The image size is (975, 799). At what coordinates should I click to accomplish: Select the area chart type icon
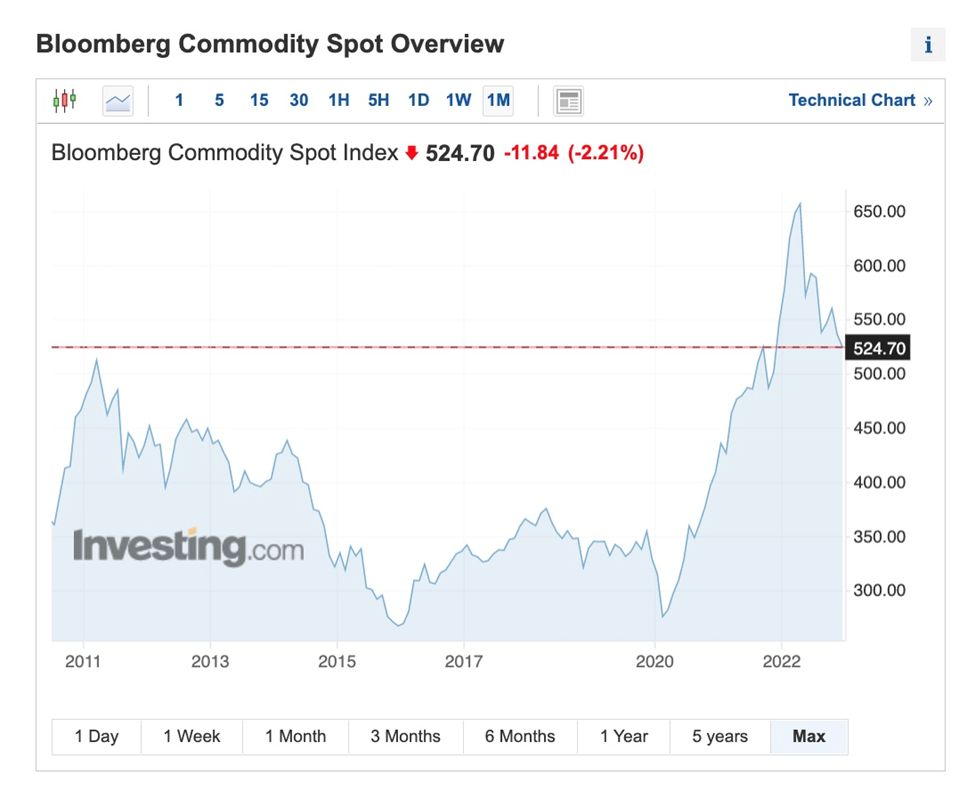pos(118,100)
